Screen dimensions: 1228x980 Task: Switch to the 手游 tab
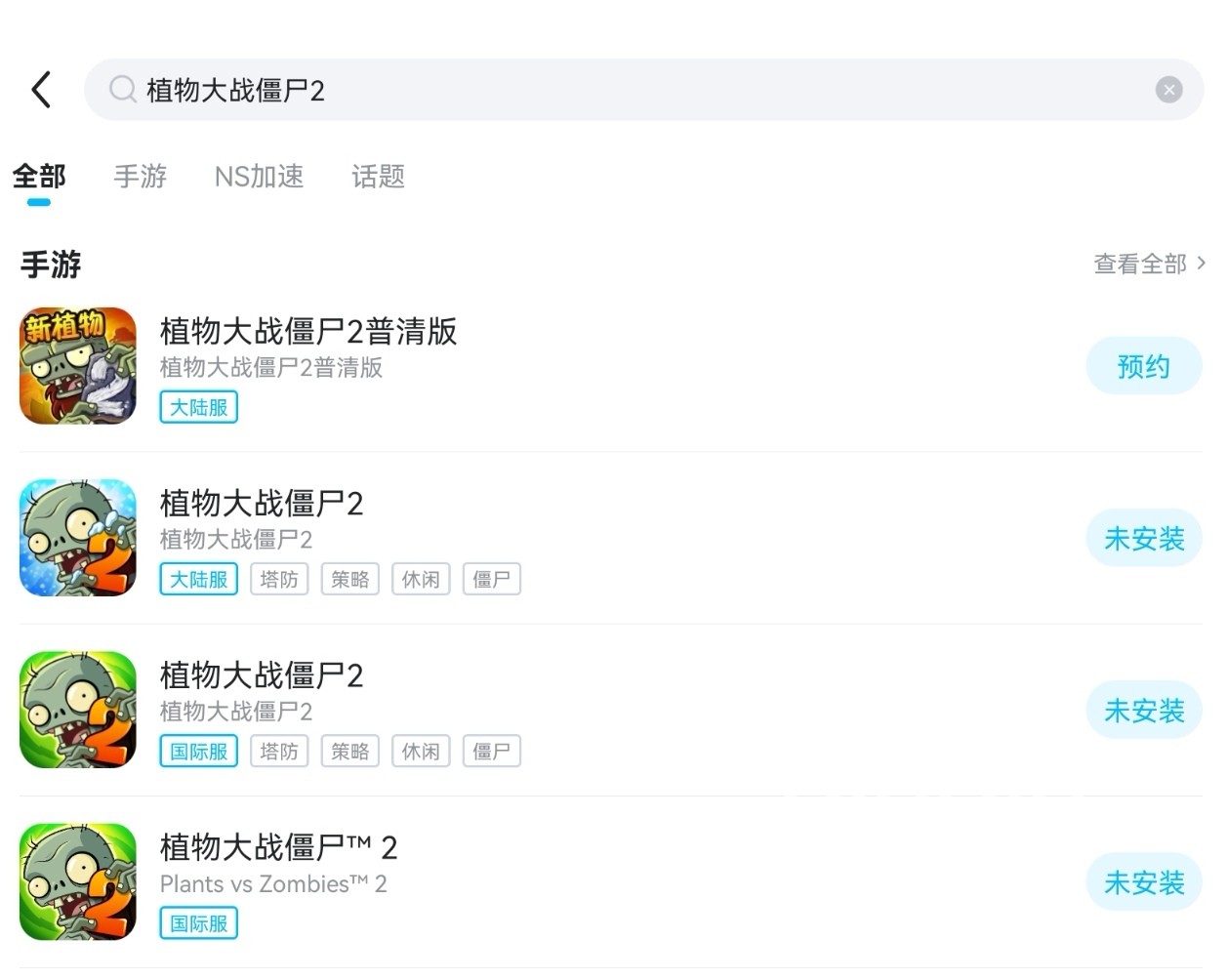click(x=141, y=177)
